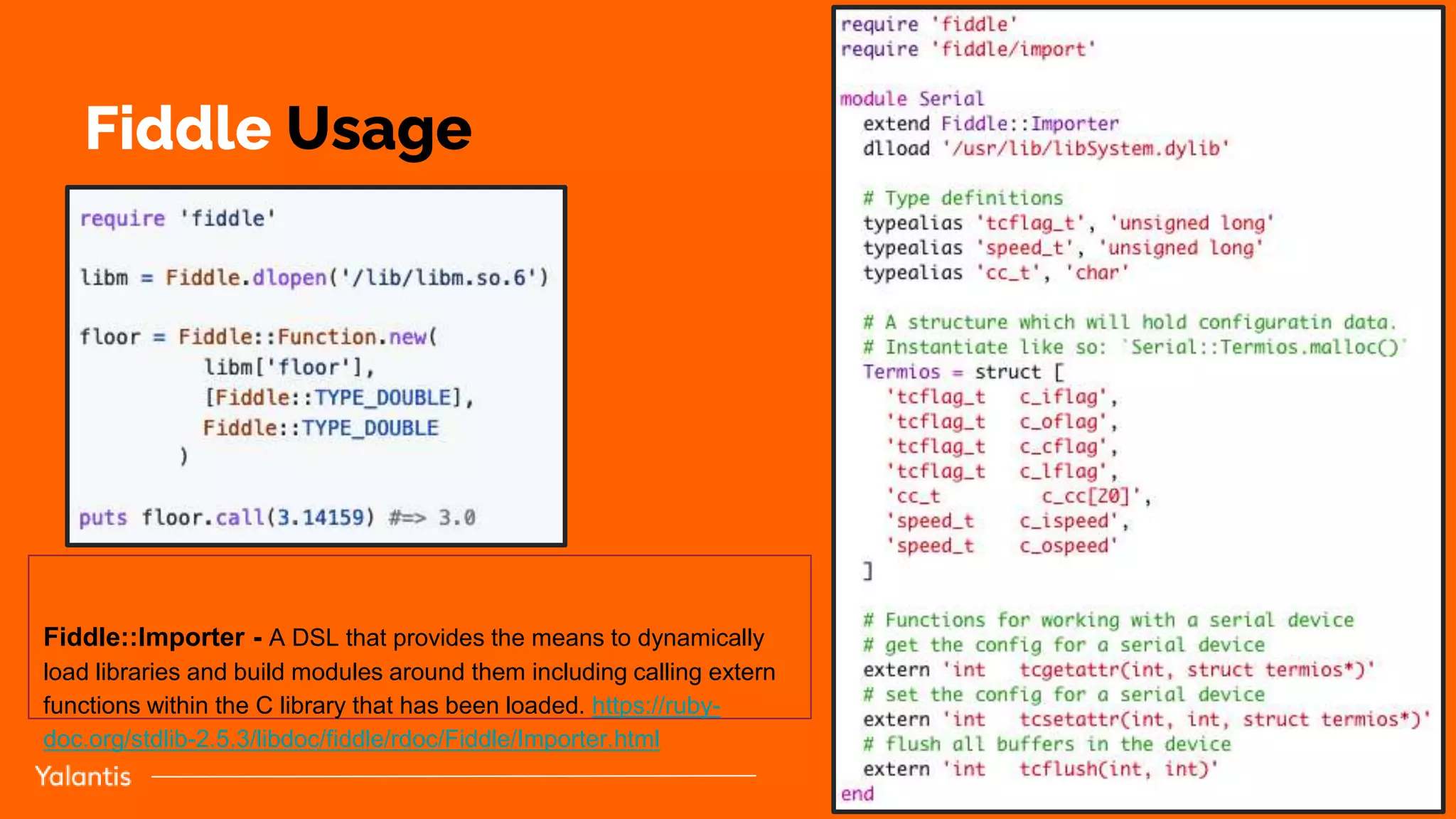
Task: Click the line "libm = Fiddle.dlopen('/lib/libm.so.6')"
Action: [314, 277]
